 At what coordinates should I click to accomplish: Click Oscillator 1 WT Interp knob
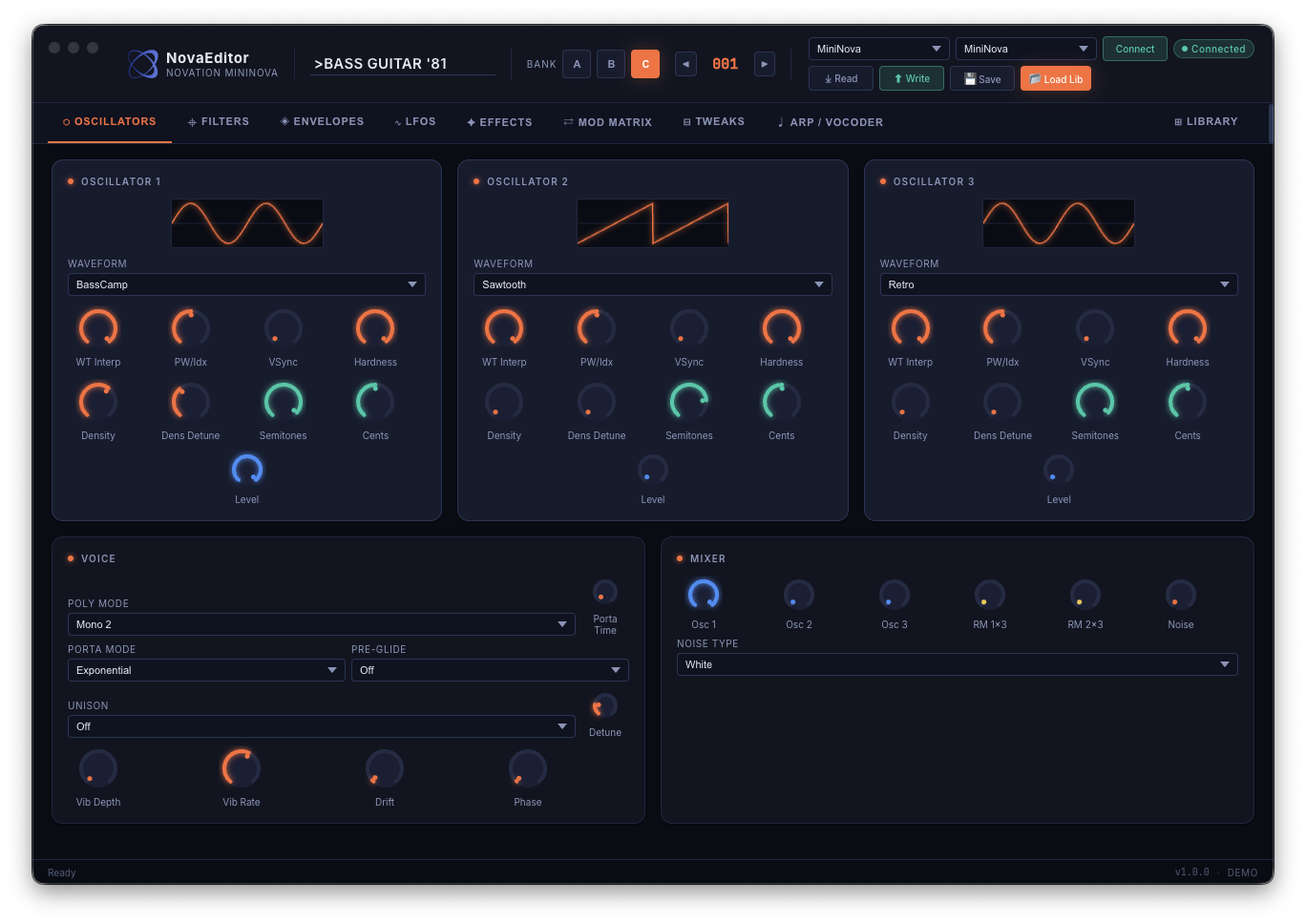click(x=98, y=328)
